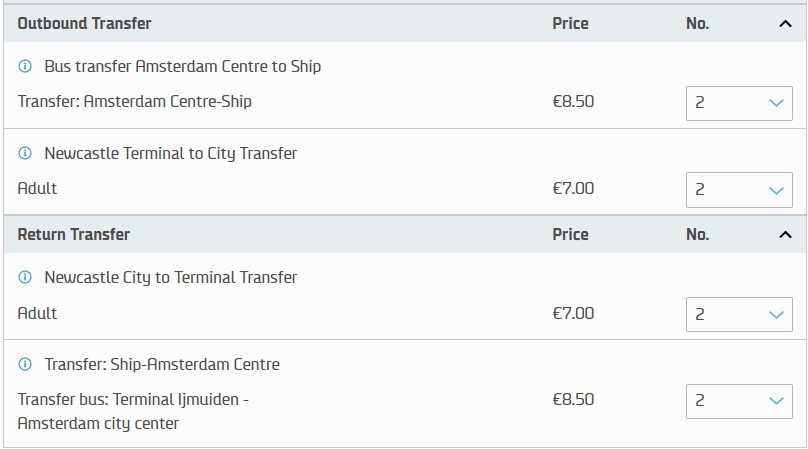This screenshot has width=808, height=449.
Task: Collapse the Return Transfer section
Action: [785, 235]
